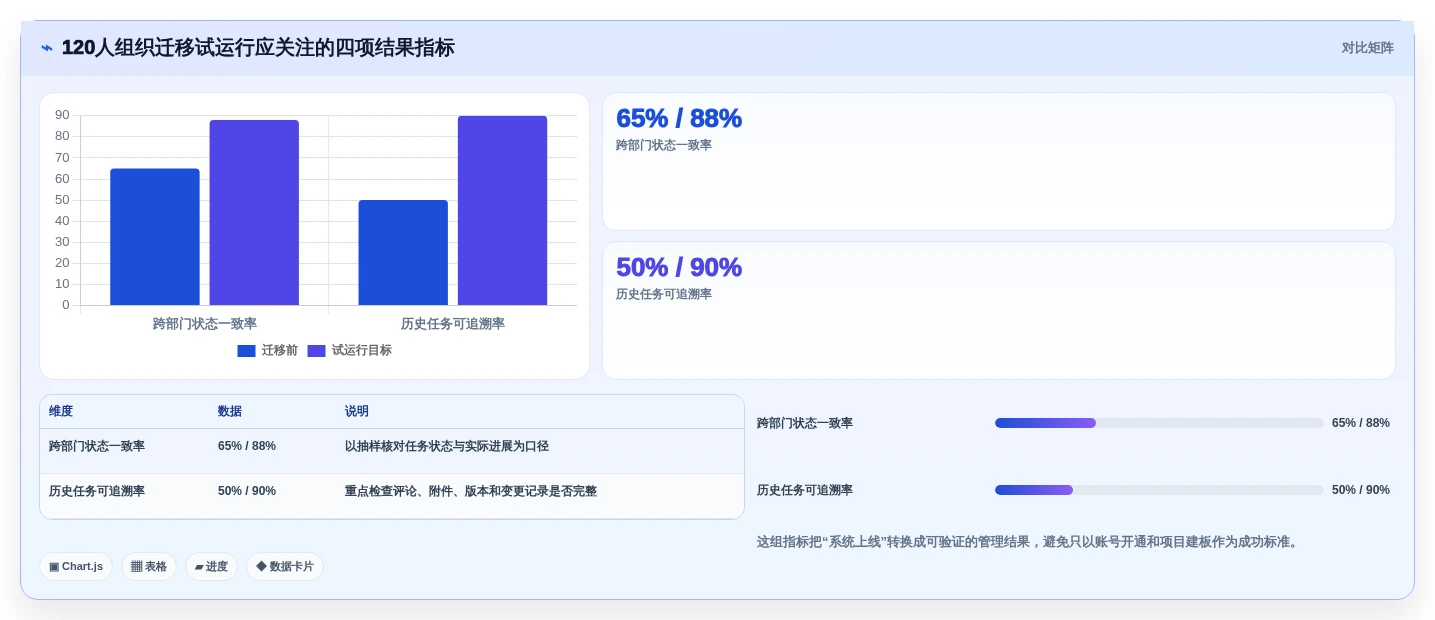Image resolution: width=1435 pixels, height=620 pixels.
Task: Click the title 120人组织迁移试运行应关注的四项结果指标
Action: click(x=258, y=48)
